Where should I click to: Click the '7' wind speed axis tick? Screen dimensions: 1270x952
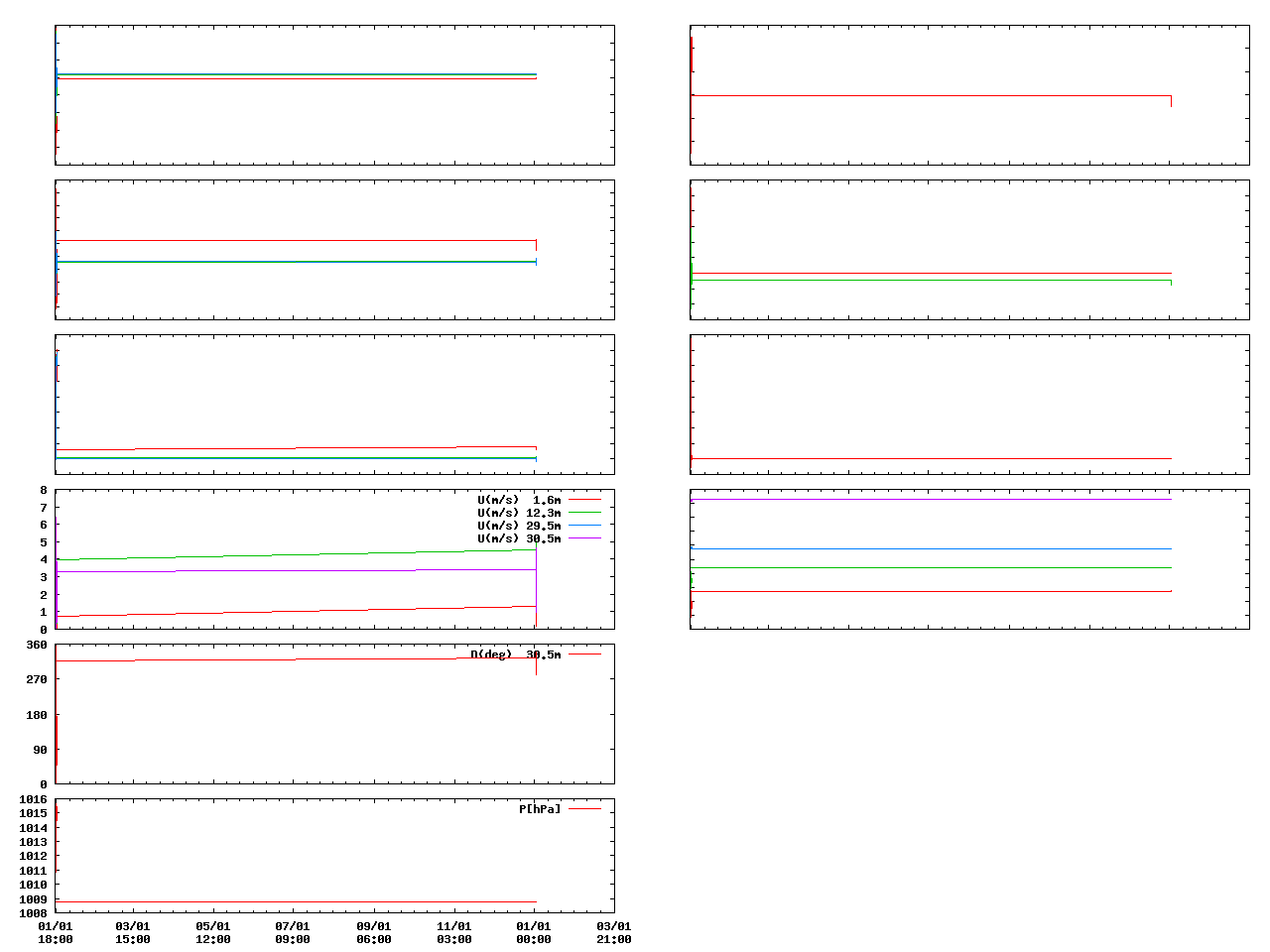coord(44,508)
